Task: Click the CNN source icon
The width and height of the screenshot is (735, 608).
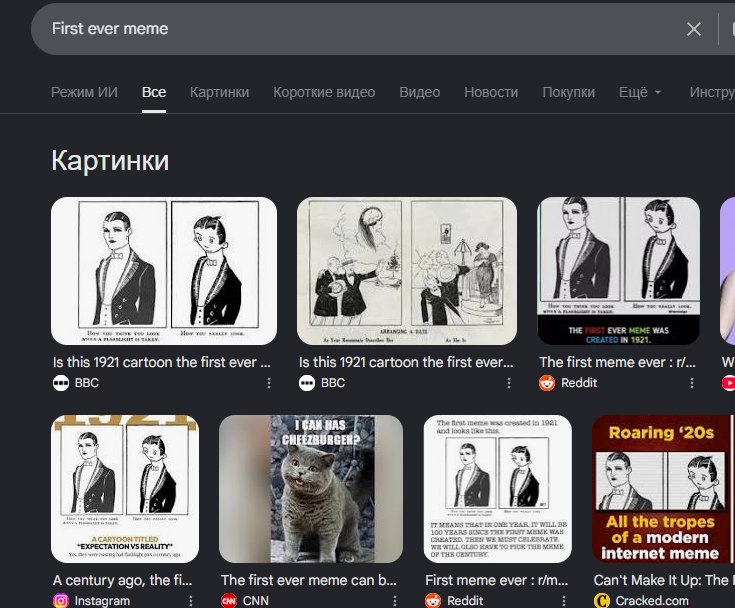Action: pos(229,600)
